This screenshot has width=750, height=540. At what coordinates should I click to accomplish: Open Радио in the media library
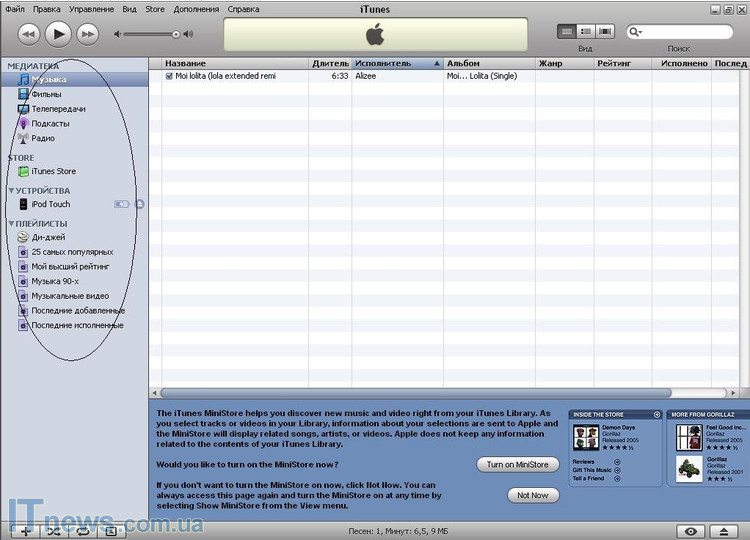click(43, 139)
